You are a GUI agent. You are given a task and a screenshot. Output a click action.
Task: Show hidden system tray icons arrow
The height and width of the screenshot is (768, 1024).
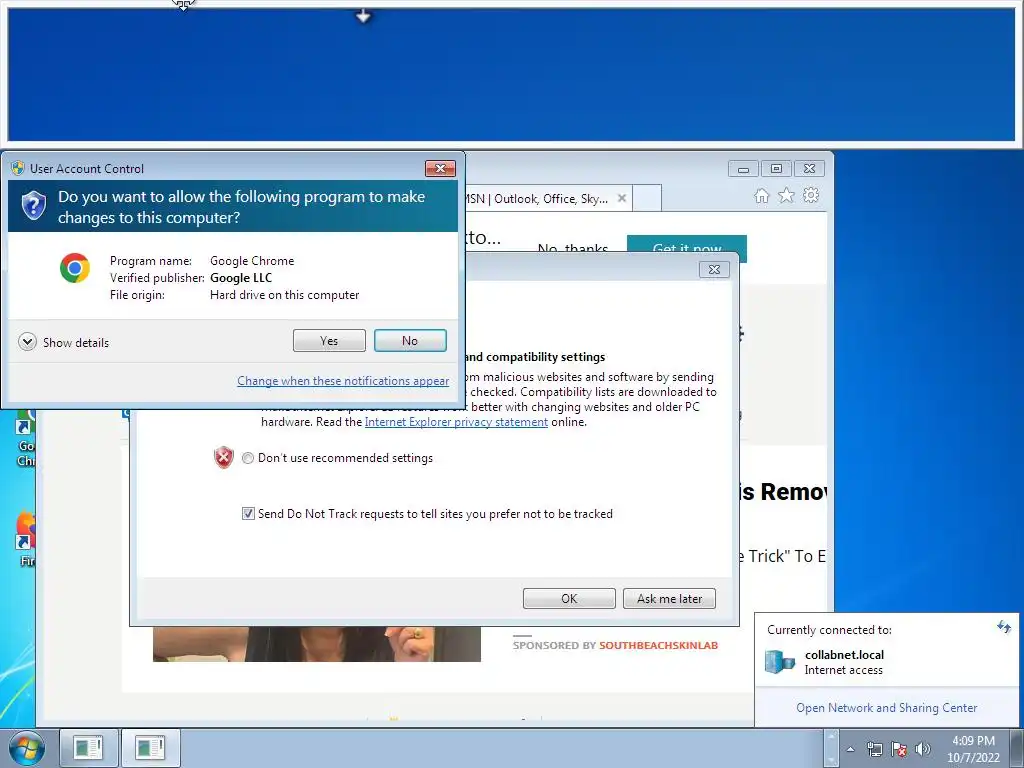click(850, 749)
